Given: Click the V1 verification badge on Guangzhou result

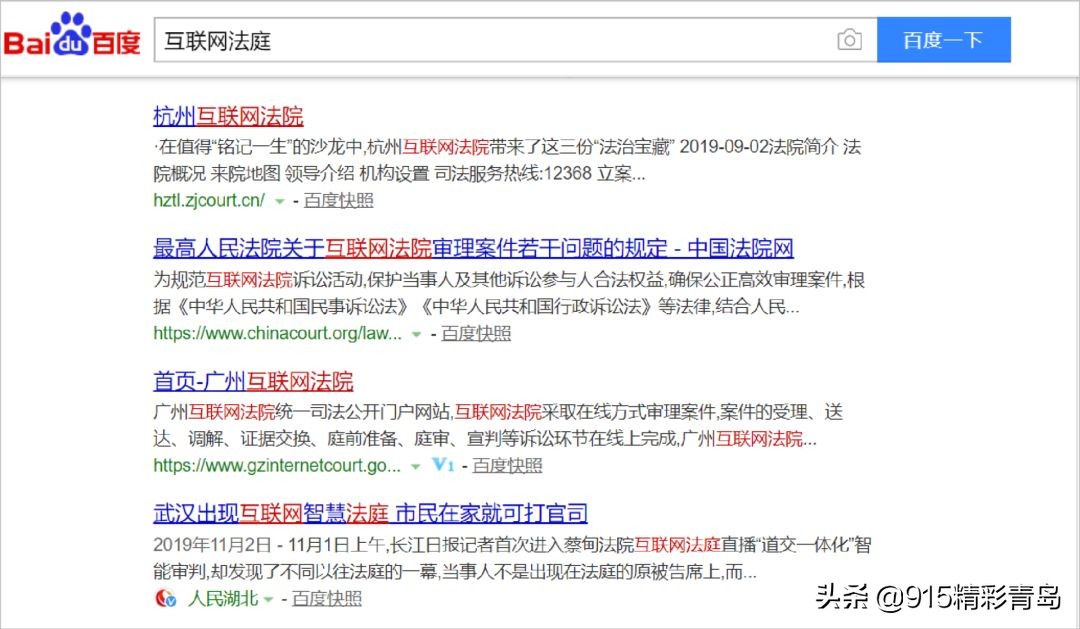Looking at the screenshot, I should [443, 465].
